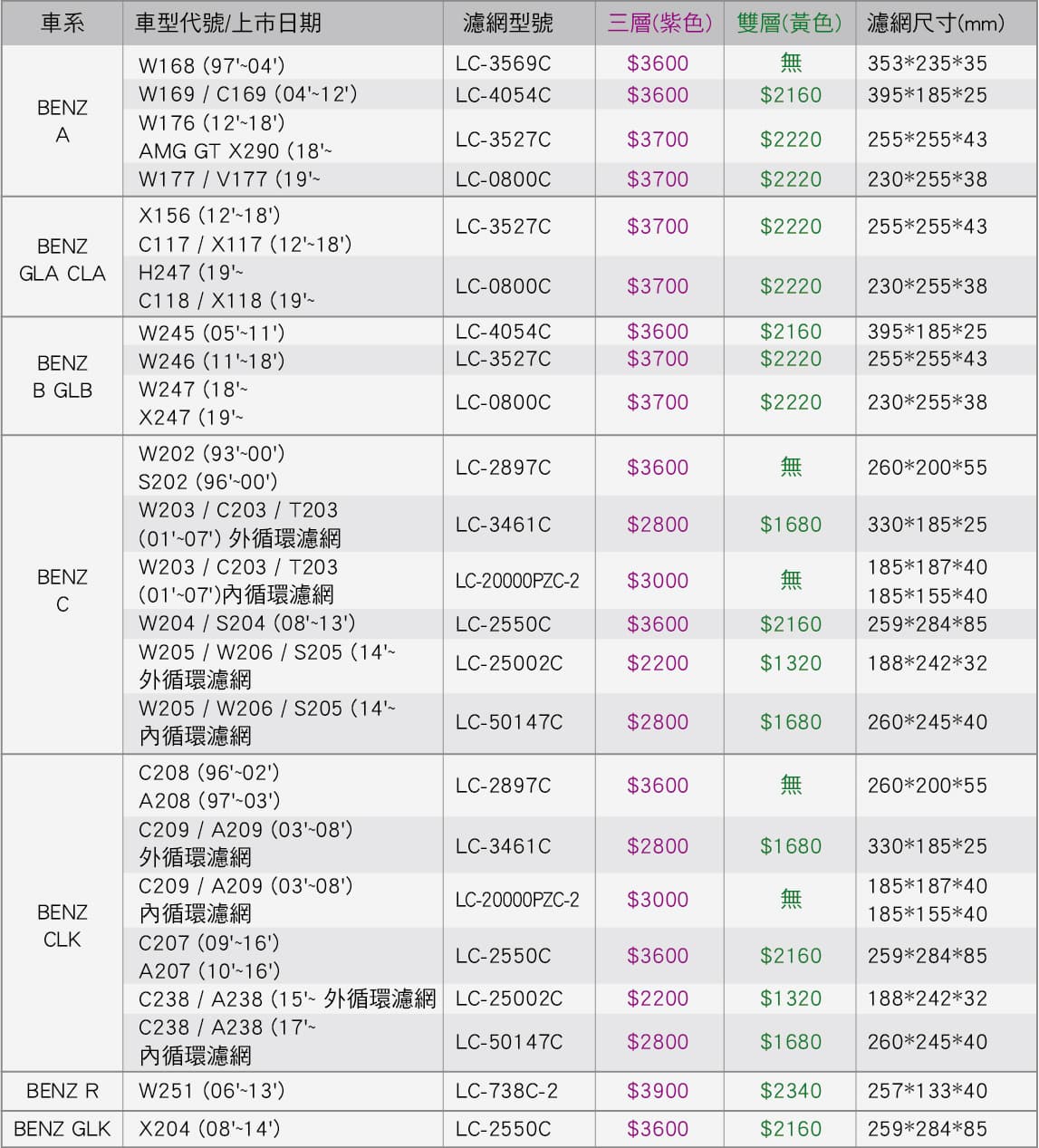Click model C207 (09'~16')
The height and width of the screenshot is (1148, 1039).
coord(208,942)
